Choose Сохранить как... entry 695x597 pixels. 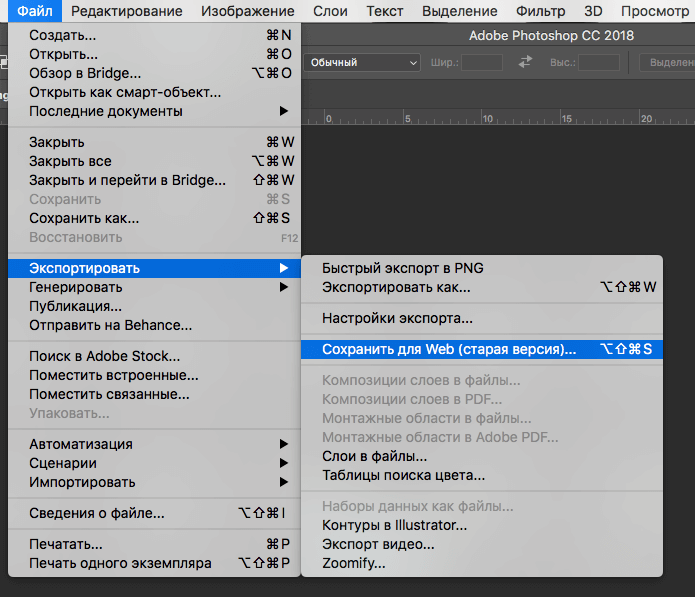(154, 219)
